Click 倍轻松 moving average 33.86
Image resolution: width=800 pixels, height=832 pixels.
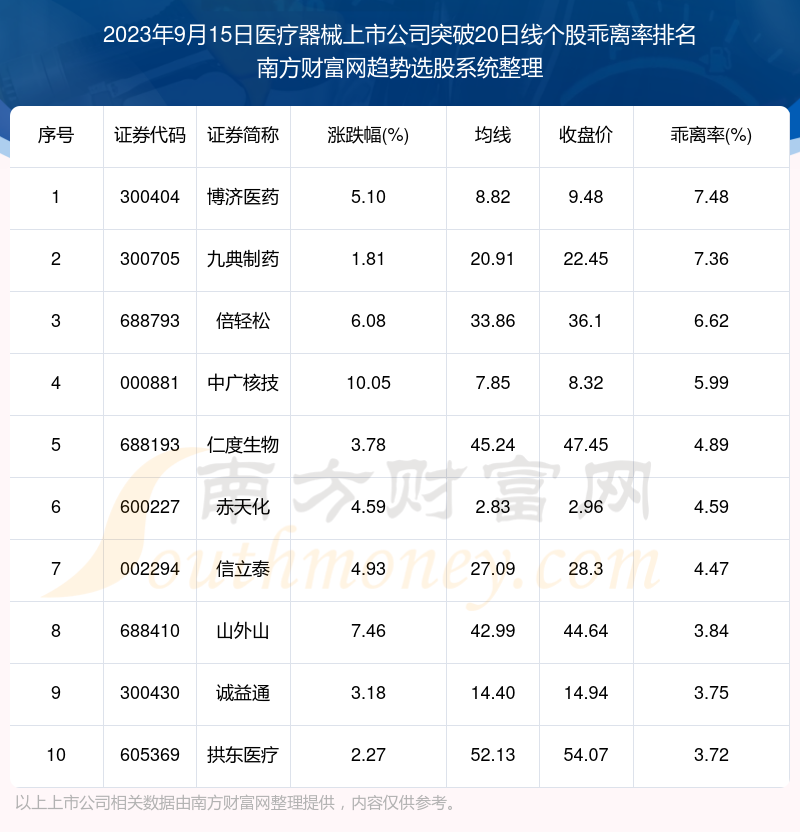(493, 321)
